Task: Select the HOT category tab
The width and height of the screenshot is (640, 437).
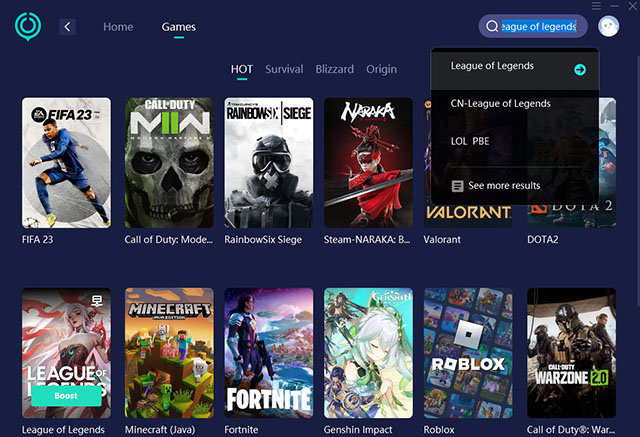Action: pyautogui.click(x=242, y=69)
